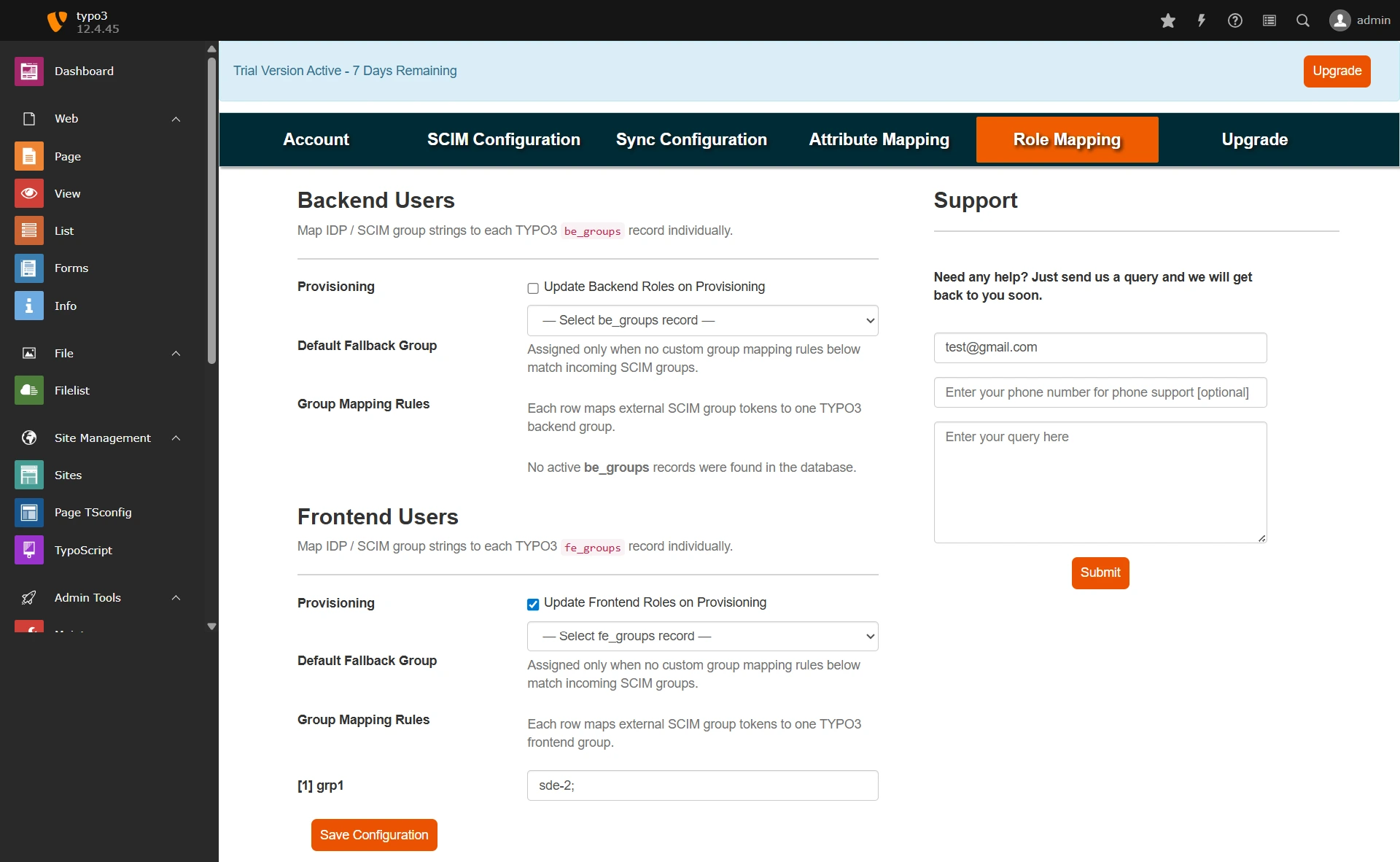Select the Role Mapping tab

click(1067, 139)
